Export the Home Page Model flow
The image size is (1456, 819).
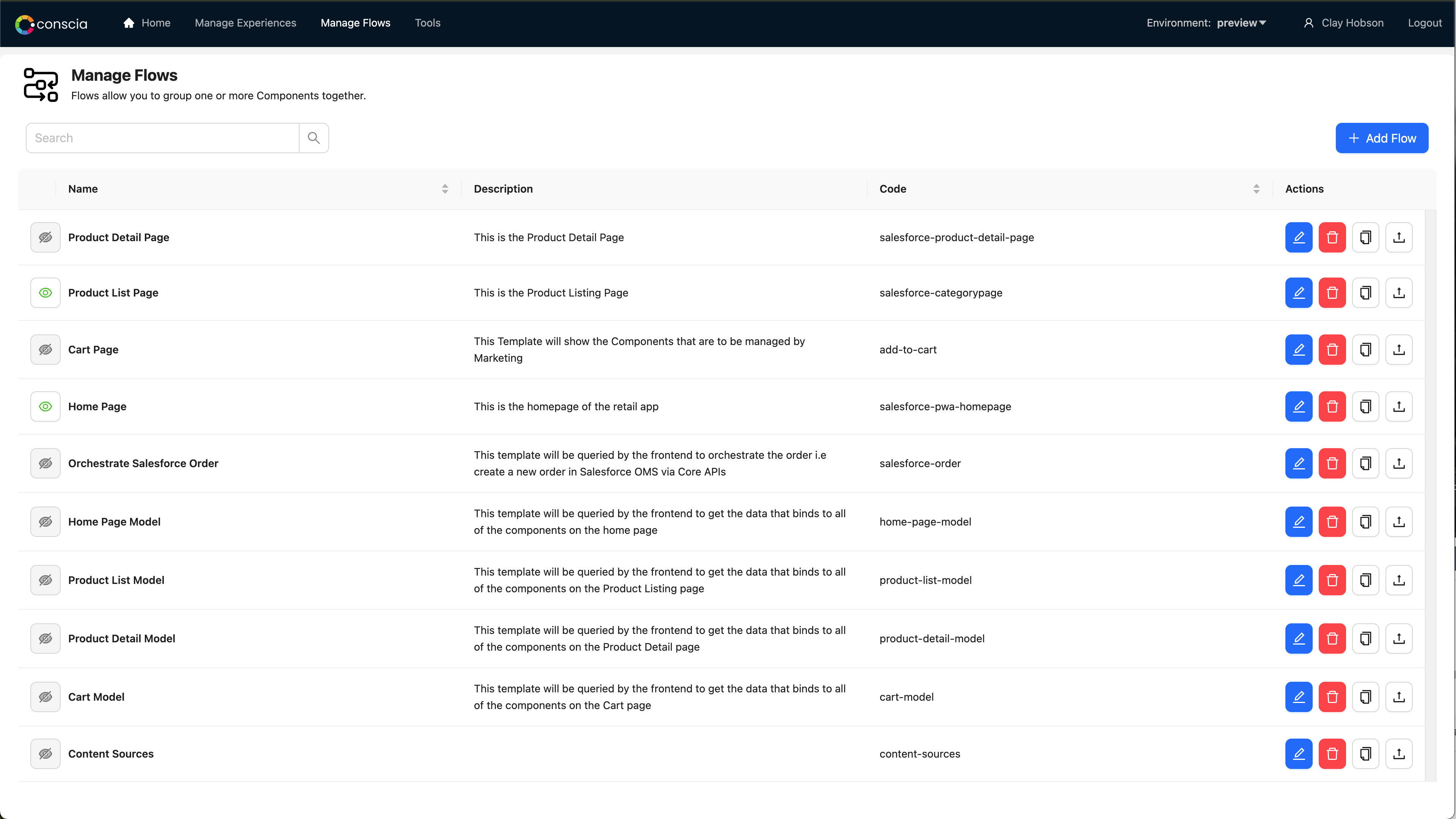1398,522
